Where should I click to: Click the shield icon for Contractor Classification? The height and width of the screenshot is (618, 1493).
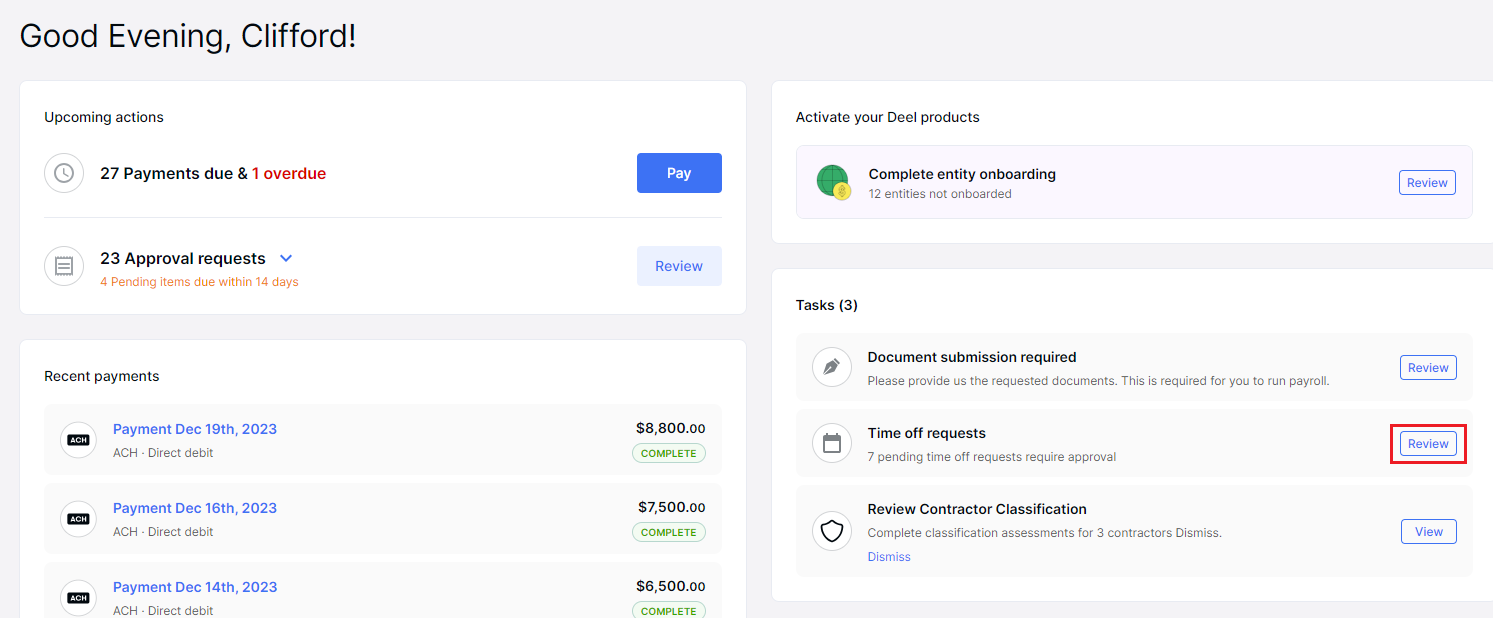832,531
